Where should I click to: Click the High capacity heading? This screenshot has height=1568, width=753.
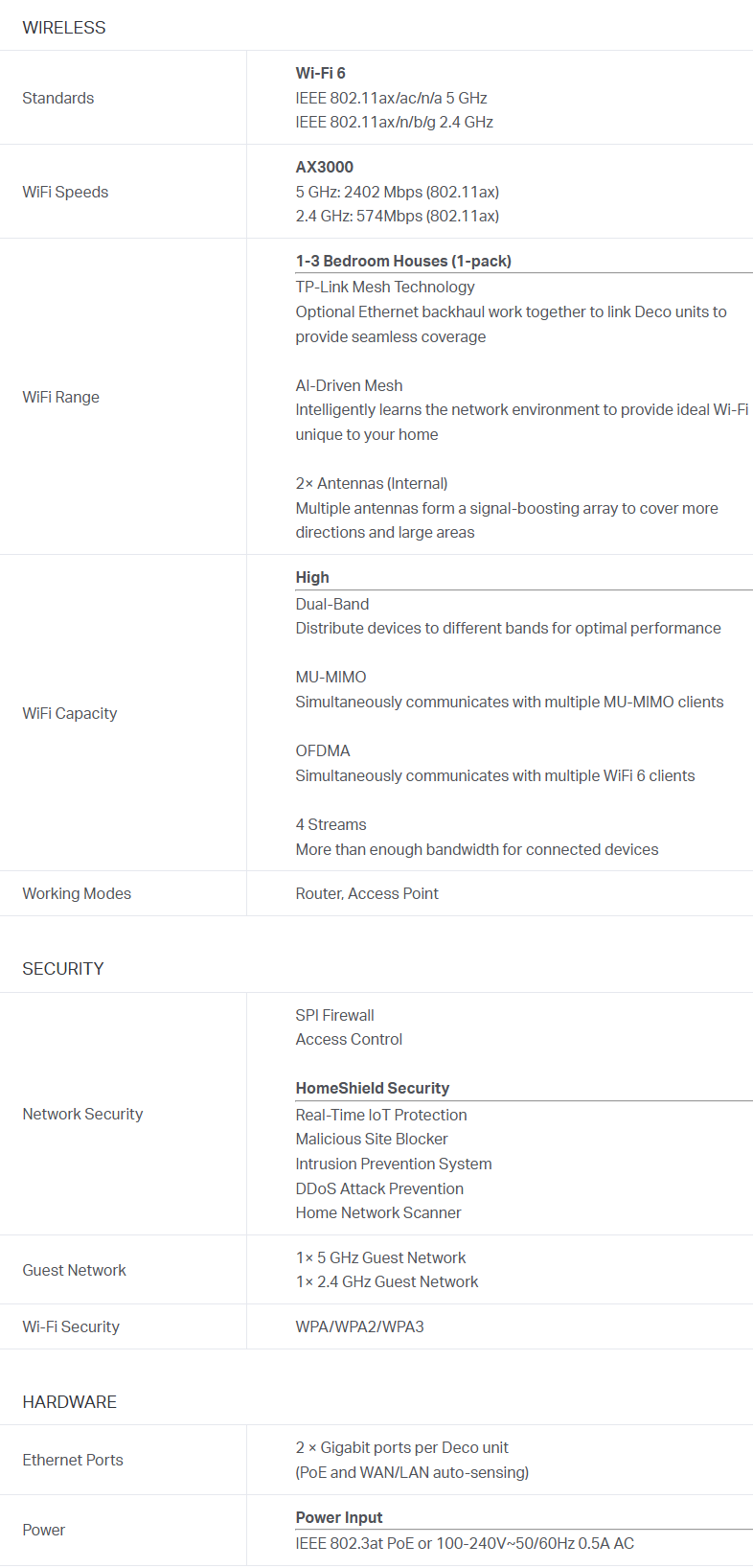click(x=312, y=577)
